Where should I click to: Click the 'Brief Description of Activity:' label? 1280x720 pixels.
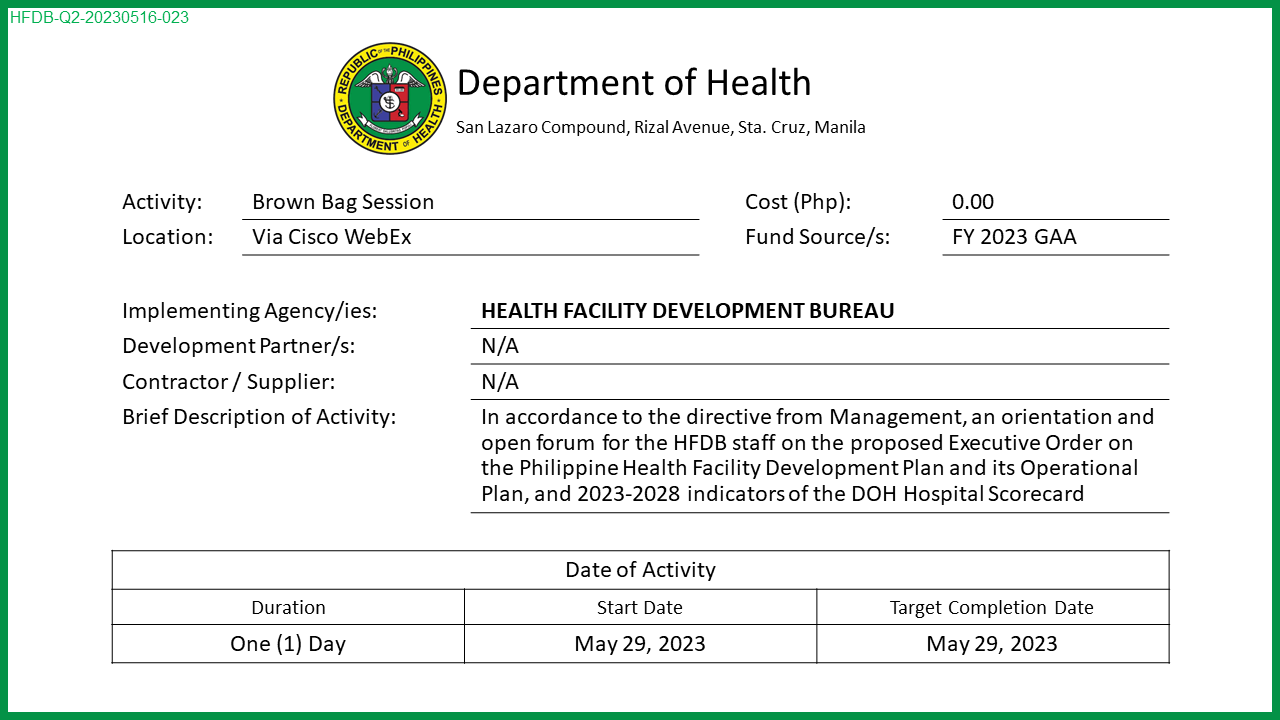tap(259, 417)
